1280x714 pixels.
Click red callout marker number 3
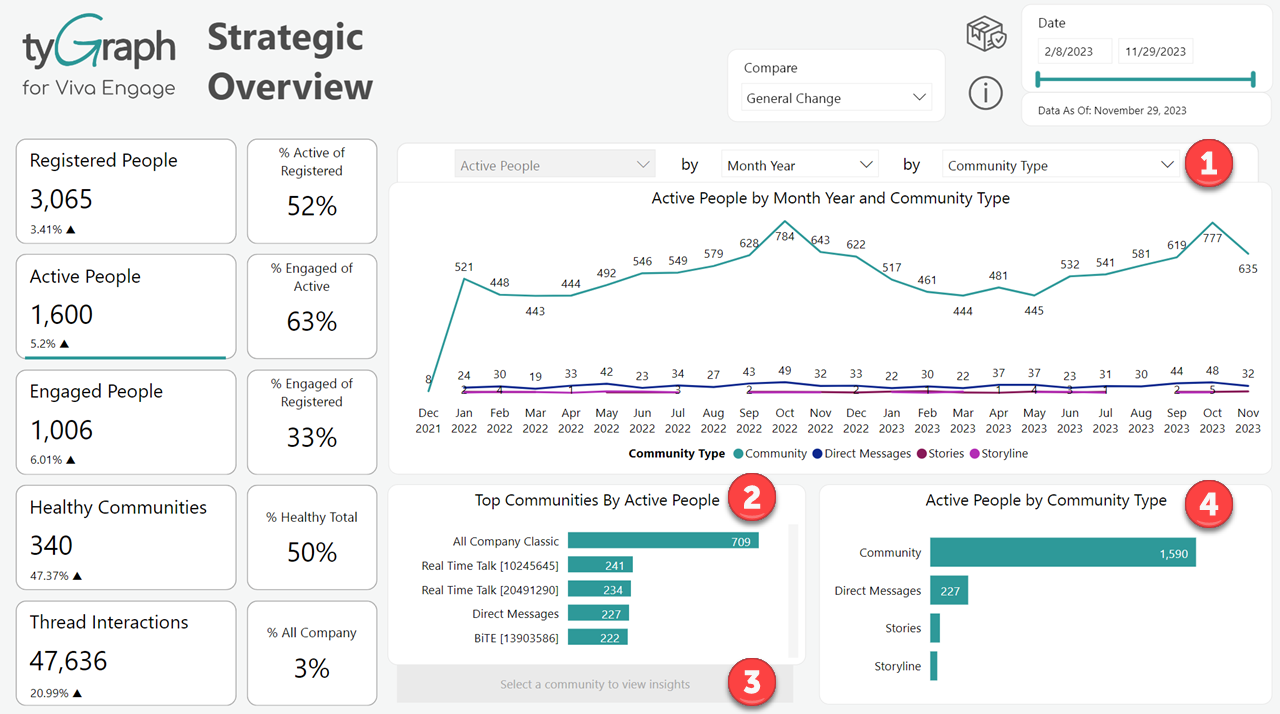tap(753, 682)
